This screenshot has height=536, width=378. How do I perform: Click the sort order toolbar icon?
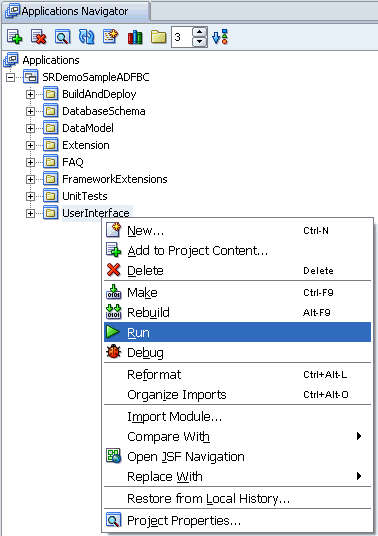(x=220, y=37)
